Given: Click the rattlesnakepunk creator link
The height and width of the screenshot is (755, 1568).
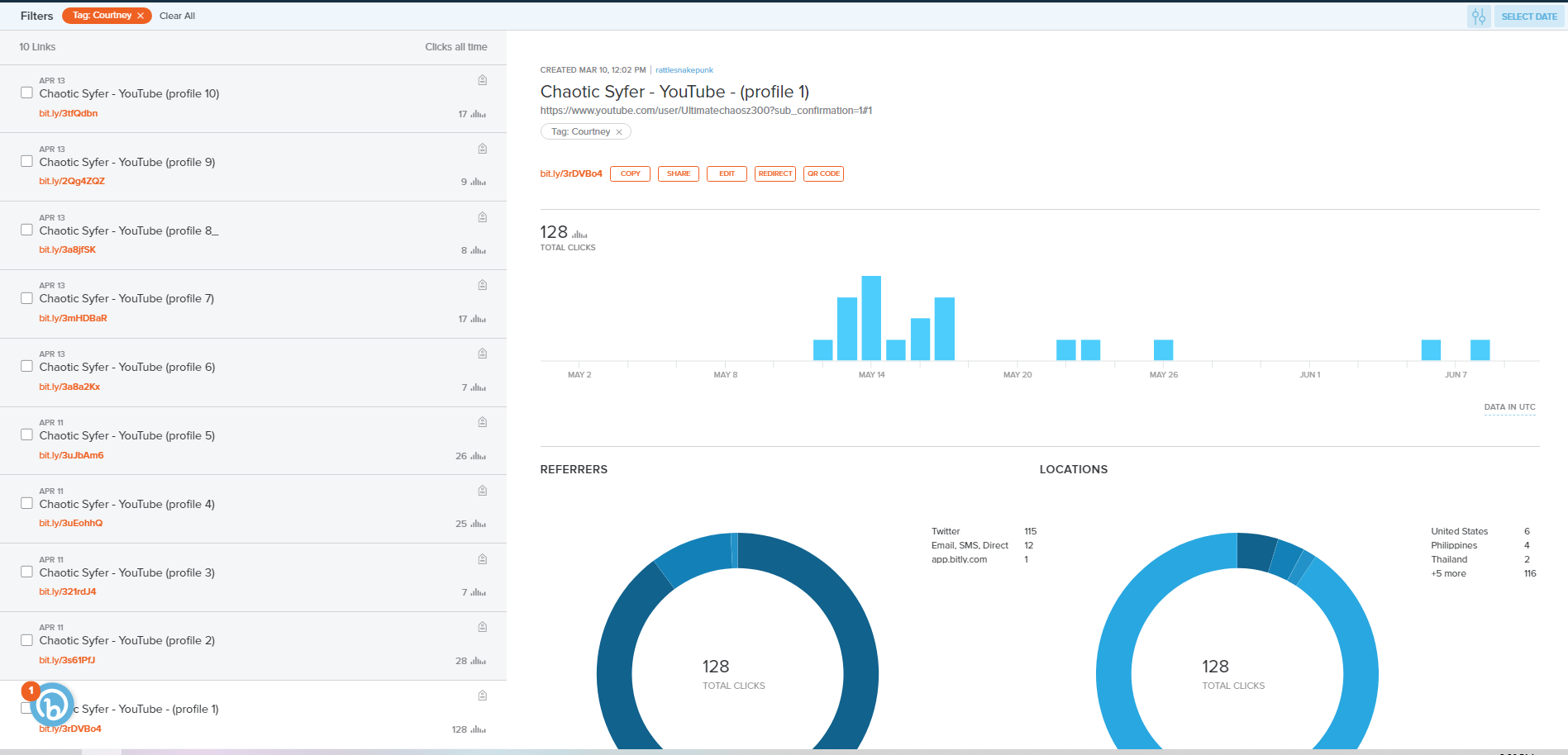Looking at the screenshot, I should click(684, 70).
